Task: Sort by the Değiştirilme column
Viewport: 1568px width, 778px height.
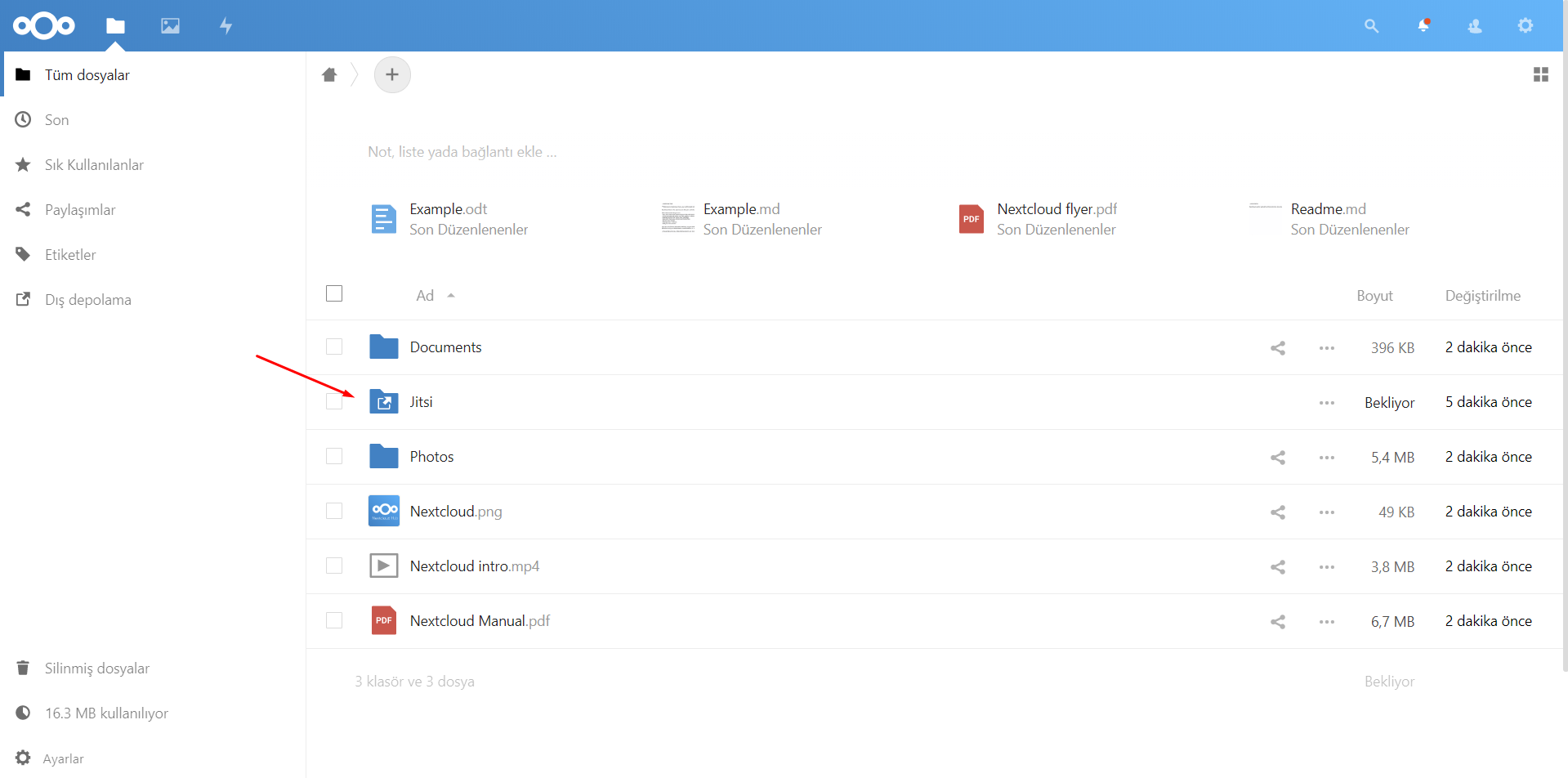Action: point(1483,296)
